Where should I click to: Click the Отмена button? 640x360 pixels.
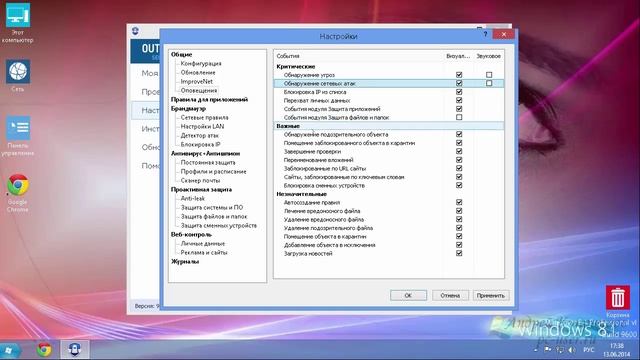pos(450,295)
